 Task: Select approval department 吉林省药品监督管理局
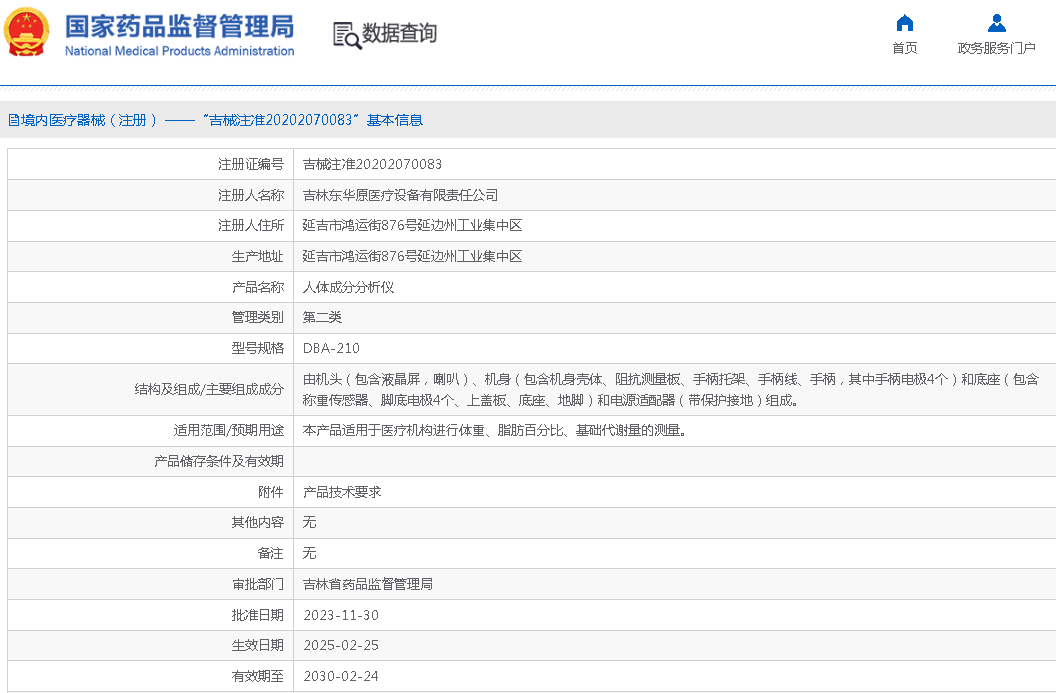click(x=368, y=585)
